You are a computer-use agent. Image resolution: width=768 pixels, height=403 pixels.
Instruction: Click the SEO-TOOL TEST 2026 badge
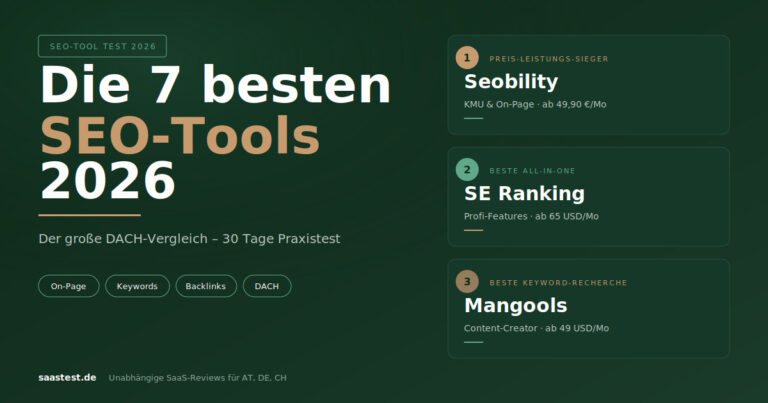pyautogui.click(x=102, y=47)
